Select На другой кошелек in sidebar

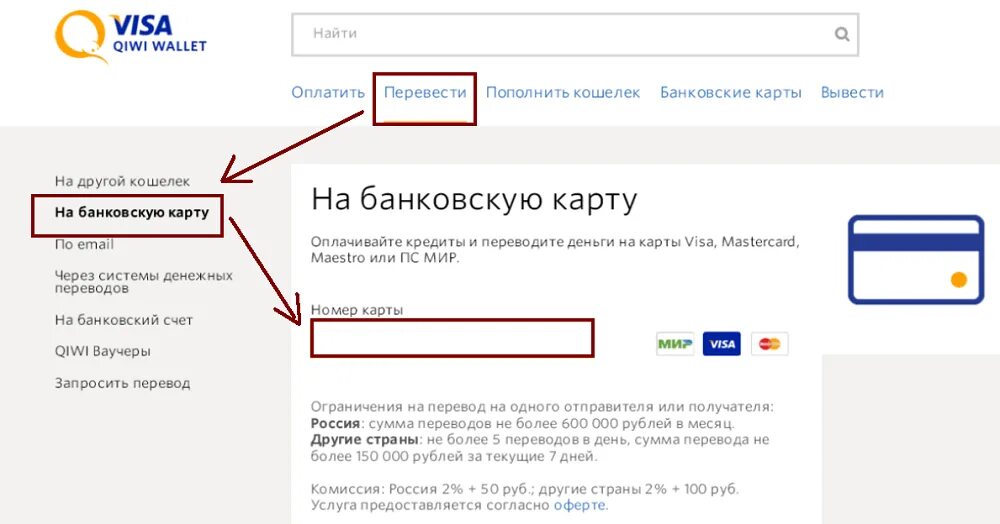[122, 182]
